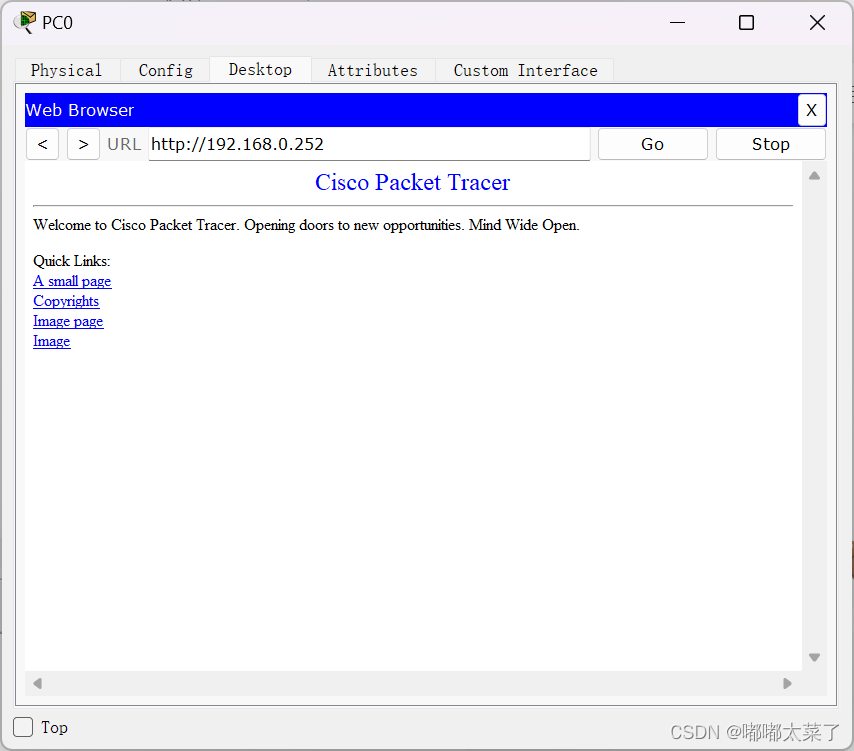Click the 'Quick Links:' text
The height and width of the screenshot is (751, 854).
[71, 261]
